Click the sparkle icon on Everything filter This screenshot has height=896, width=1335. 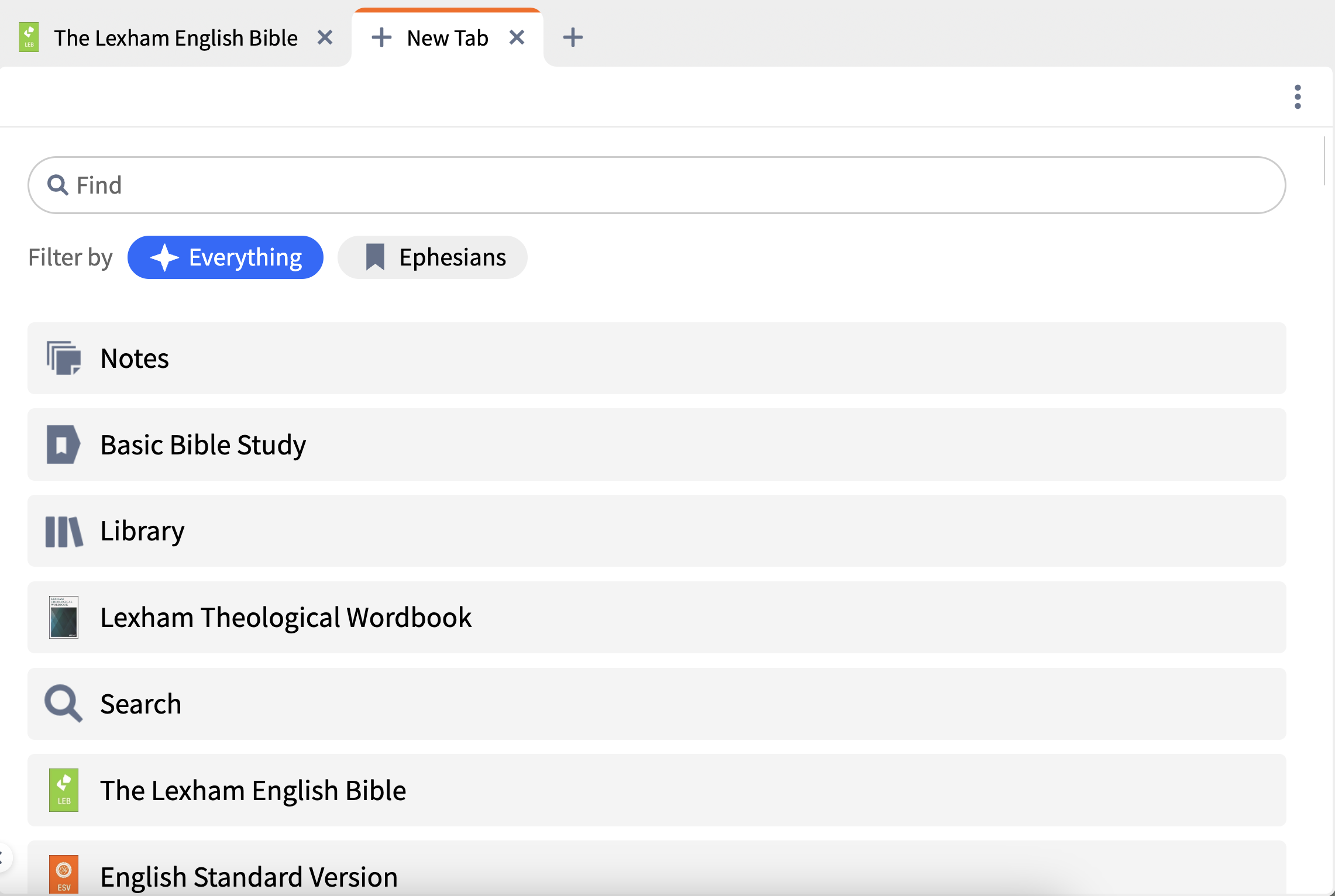(164, 257)
